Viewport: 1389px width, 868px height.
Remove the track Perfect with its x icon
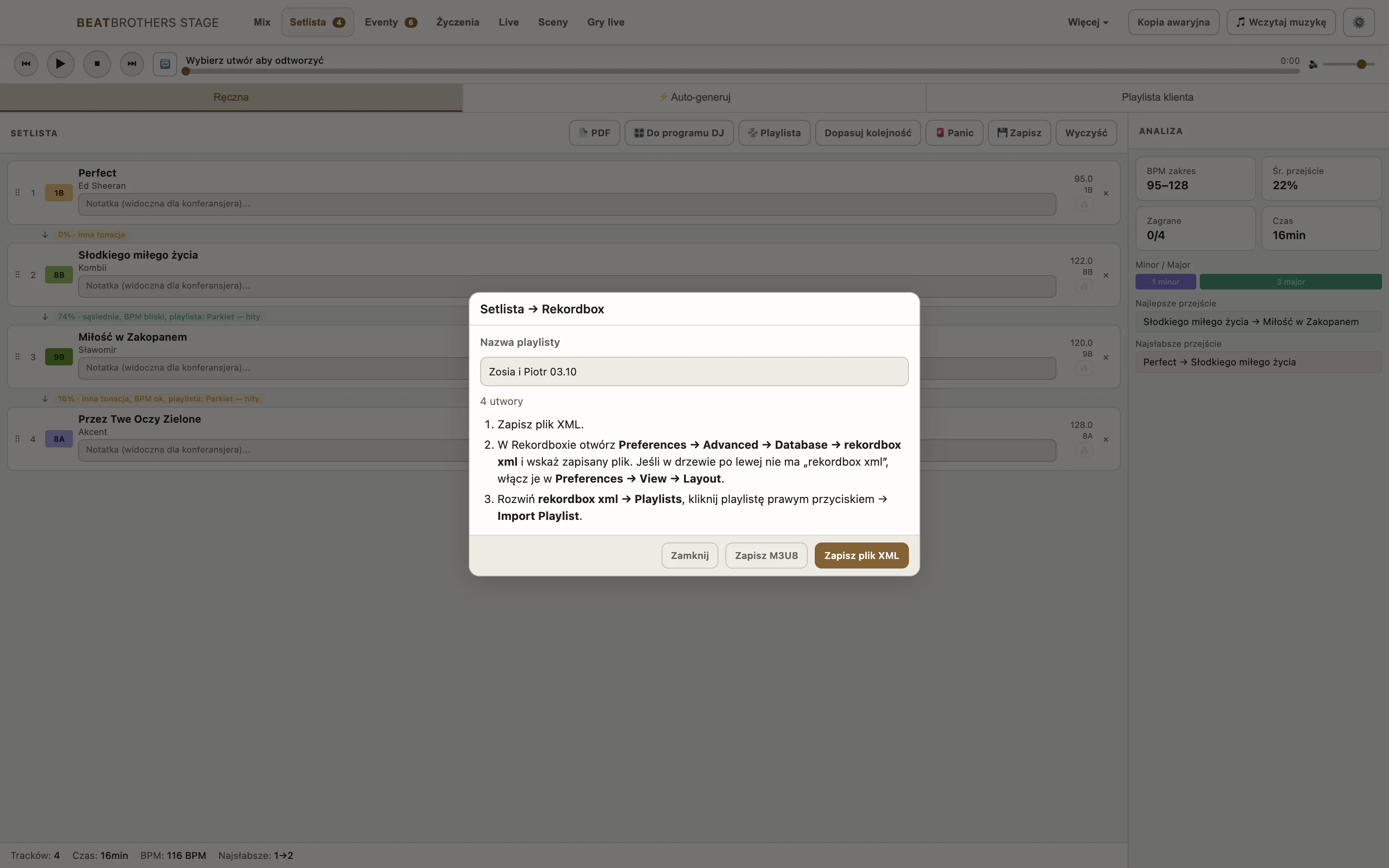coord(1106,194)
